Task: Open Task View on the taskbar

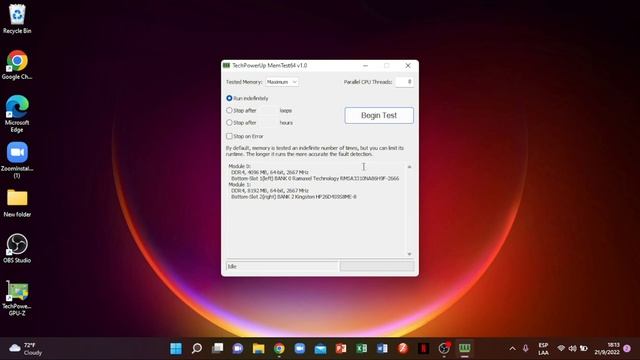Action: click(x=218, y=348)
